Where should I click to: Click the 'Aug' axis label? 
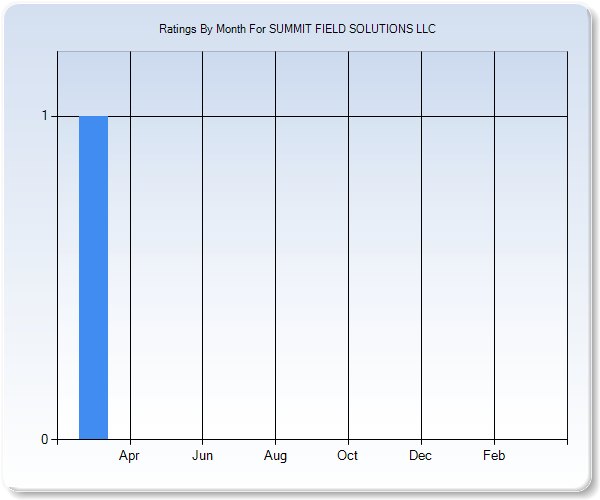tap(275, 456)
